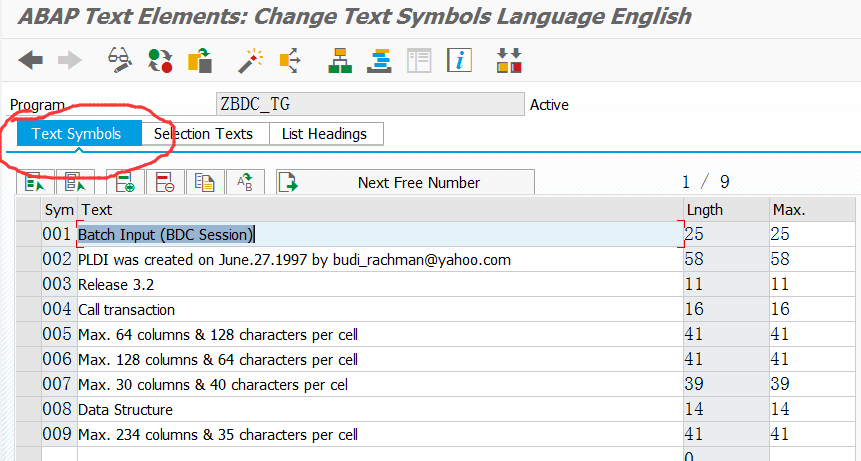Click the blue stacked navigation icon
The image size is (861, 461).
click(x=379, y=60)
